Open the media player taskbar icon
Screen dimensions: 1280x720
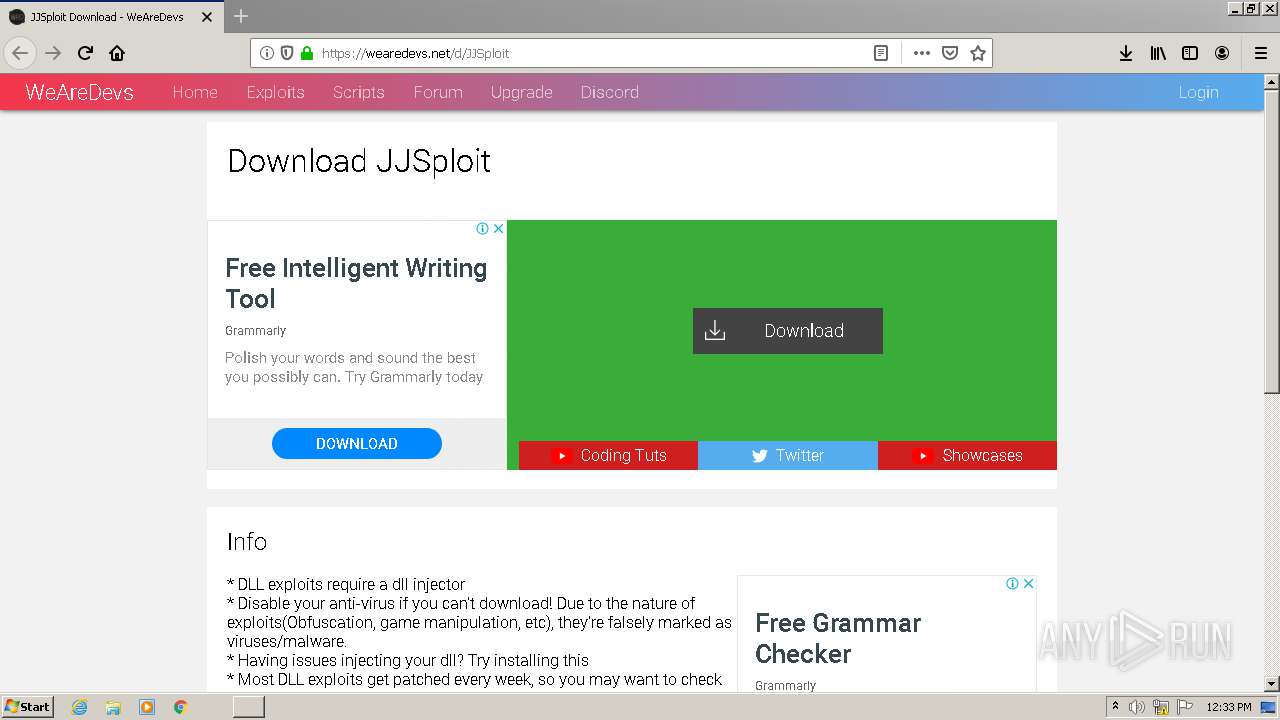pos(147,707)
